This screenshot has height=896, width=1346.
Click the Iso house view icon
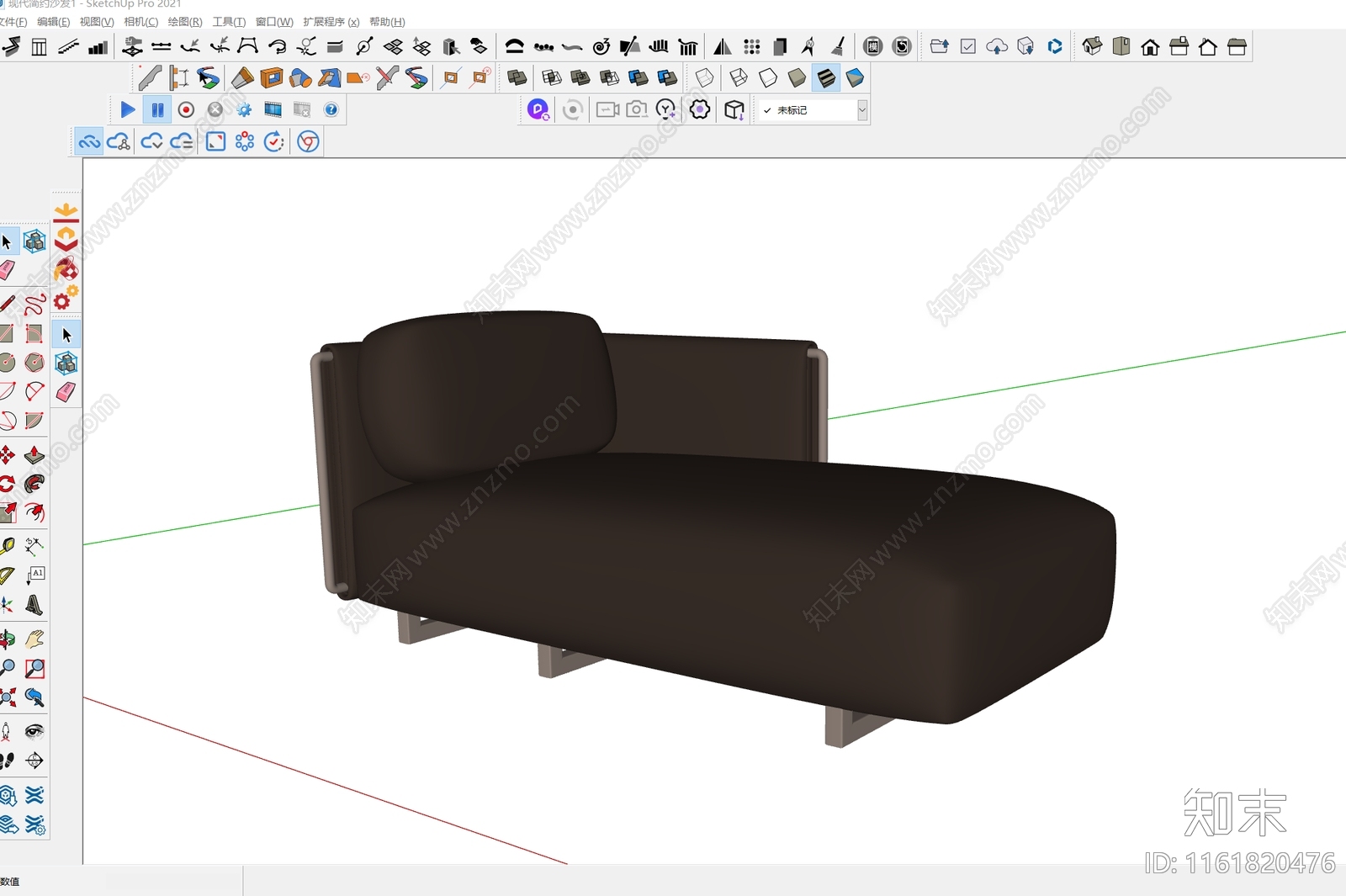click(1092, 46)
